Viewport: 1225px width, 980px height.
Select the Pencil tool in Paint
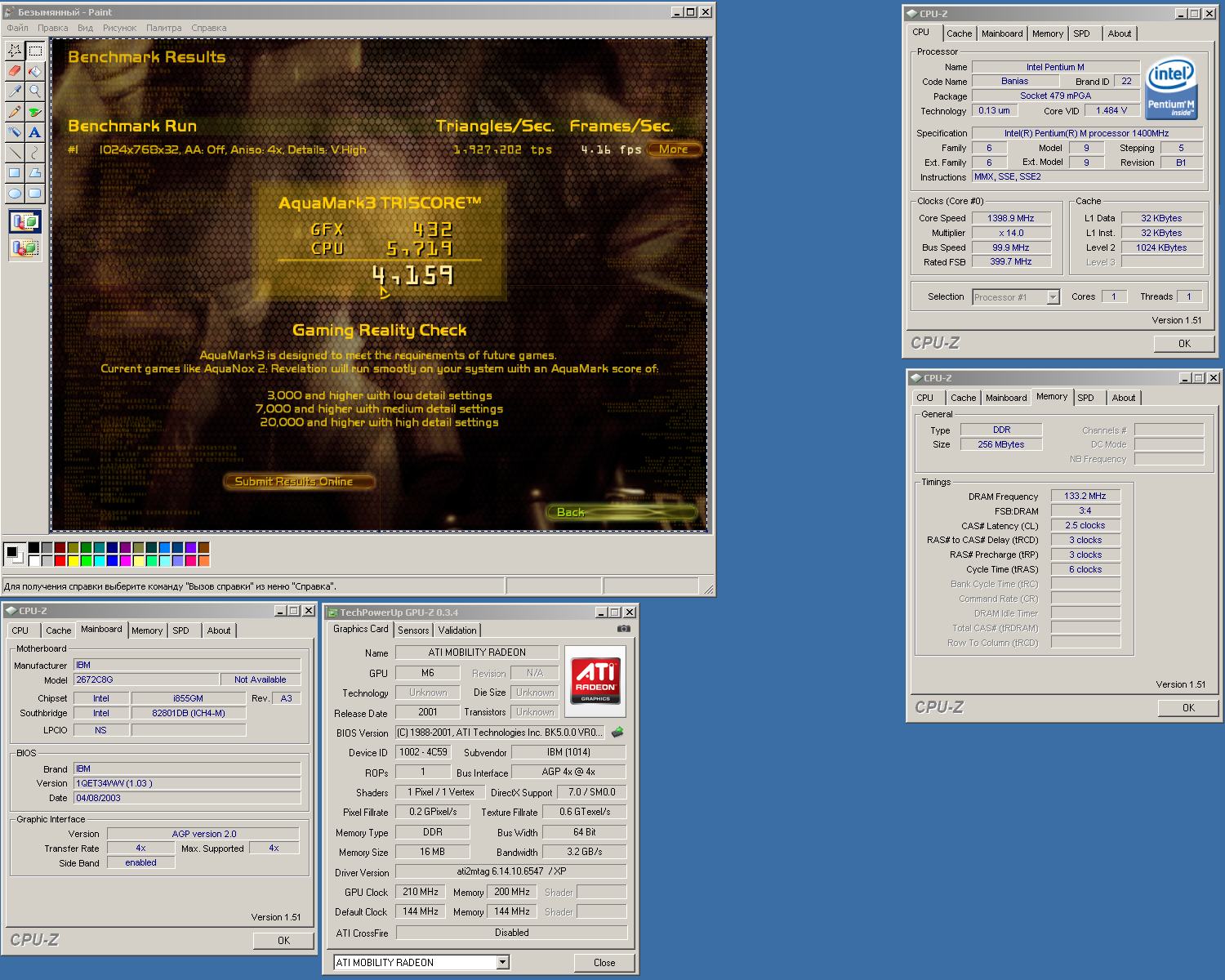(x=15, y=112)
